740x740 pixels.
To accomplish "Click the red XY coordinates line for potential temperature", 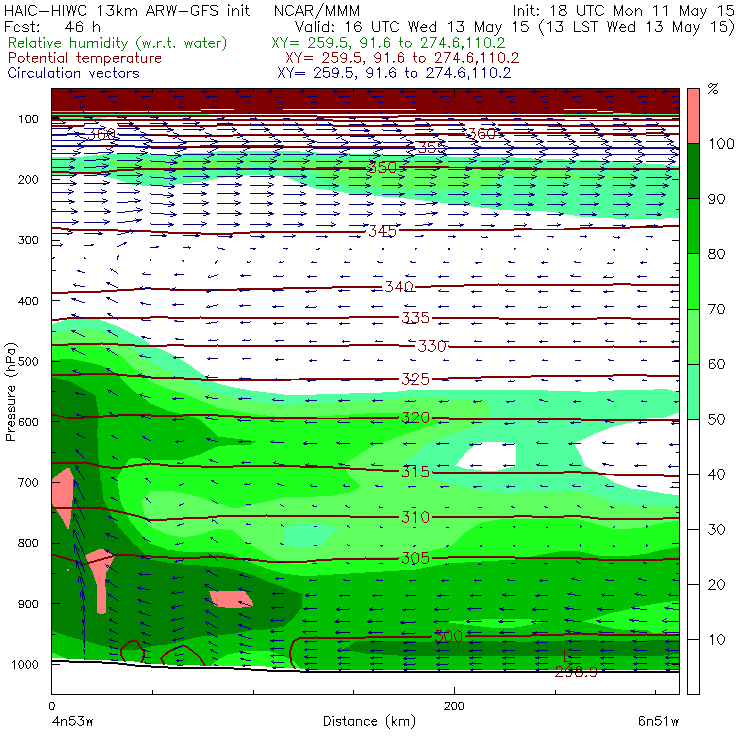I will 402,58.
